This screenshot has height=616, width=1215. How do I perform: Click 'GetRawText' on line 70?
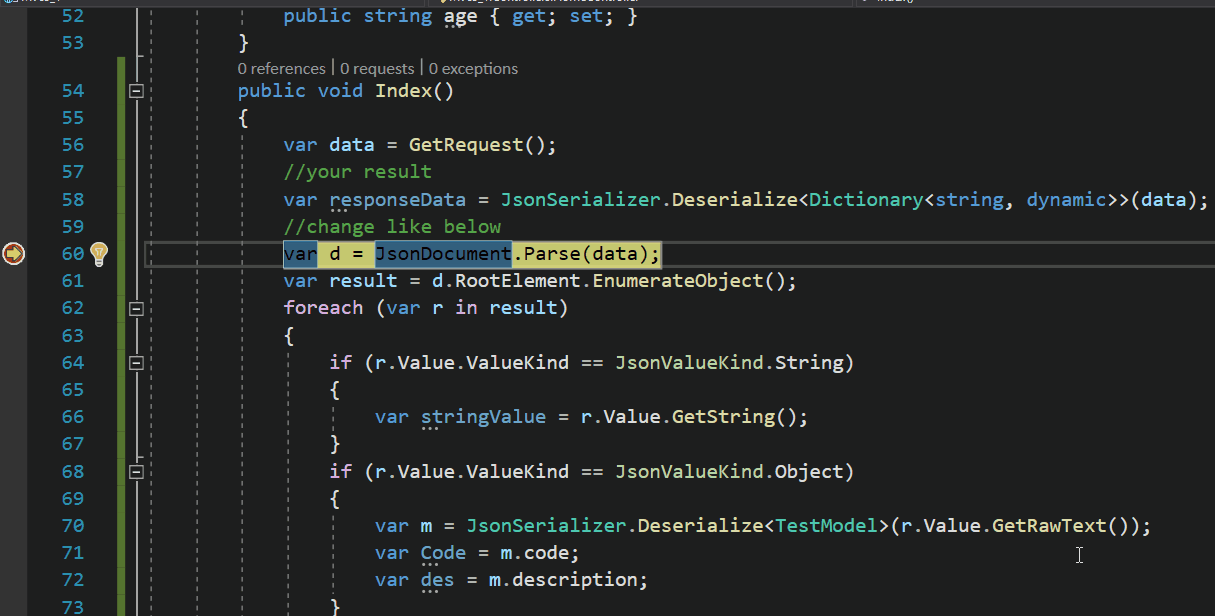(x=1049, y=525)
